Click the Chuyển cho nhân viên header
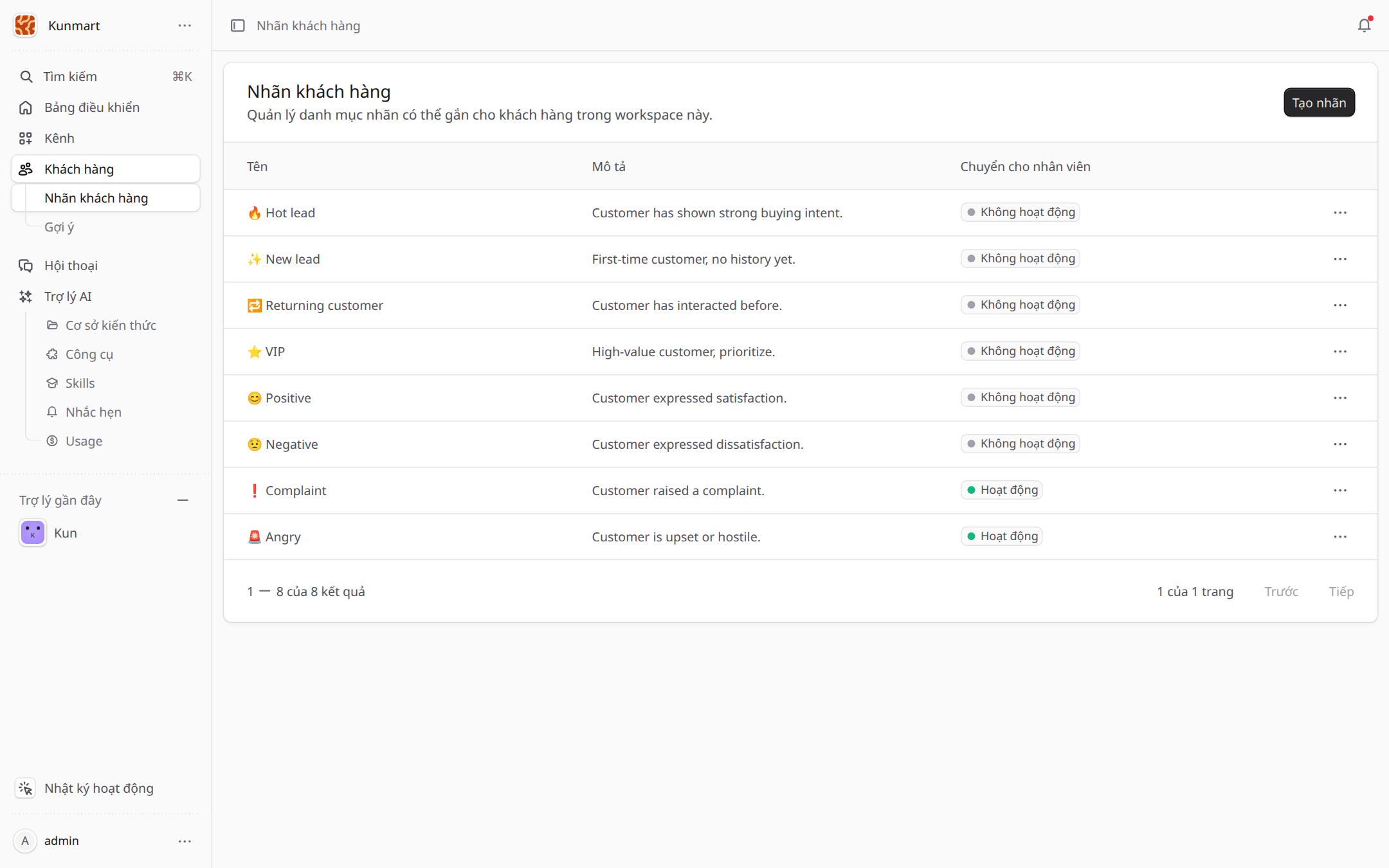Viewport: 1389px width, 868px height. 1025,167
